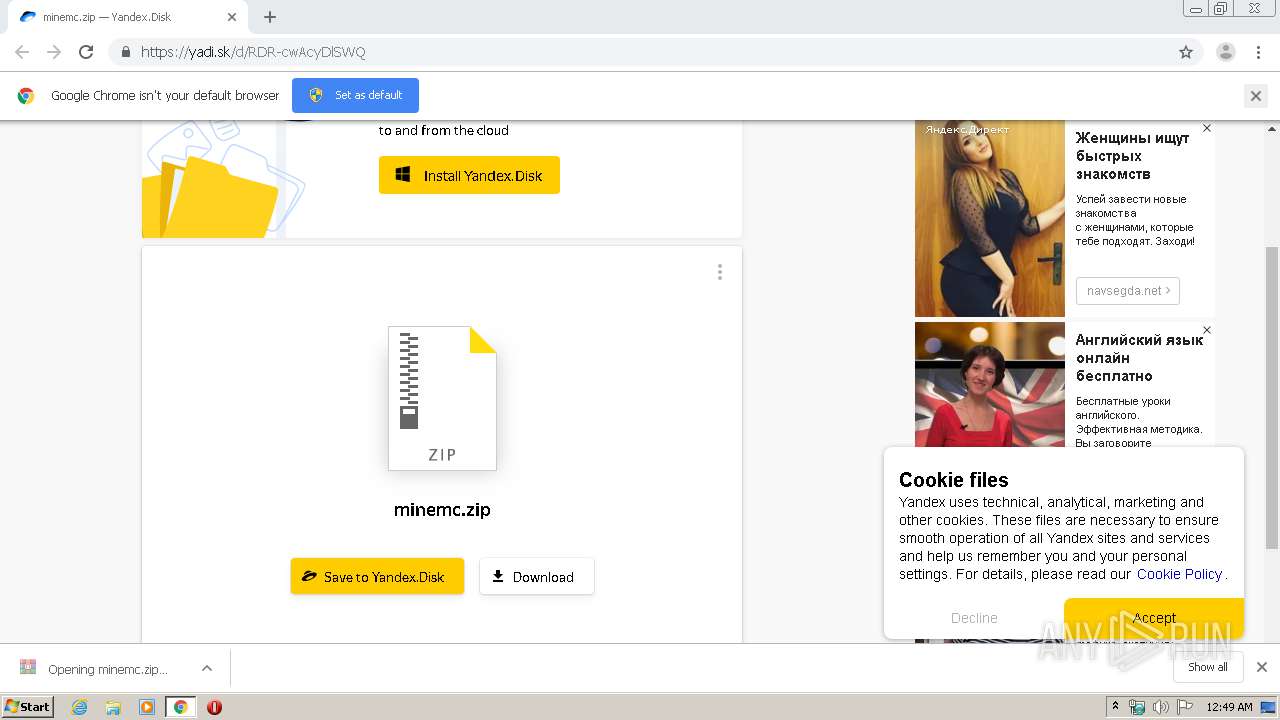
Task: Click Show all downloads button
Action: (1208, 667)
